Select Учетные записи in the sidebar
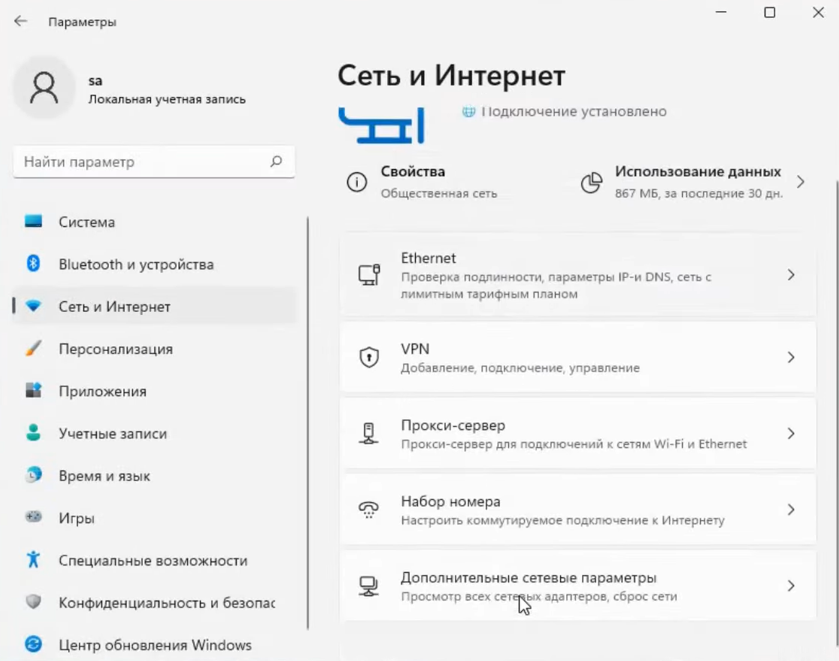Viewport: 839px width, 661px height. (x=154, y=433)
